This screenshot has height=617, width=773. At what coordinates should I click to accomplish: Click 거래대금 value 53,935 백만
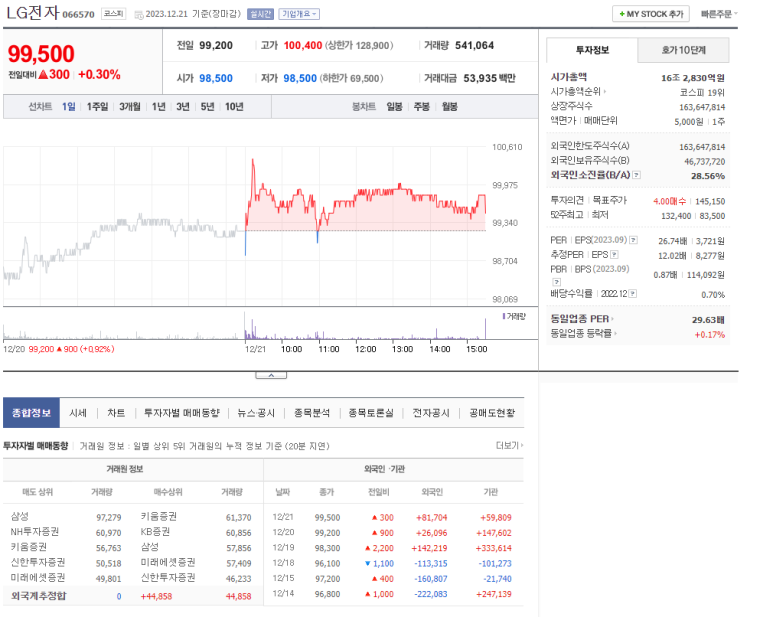pyautogui.click(x=489, y=78)
